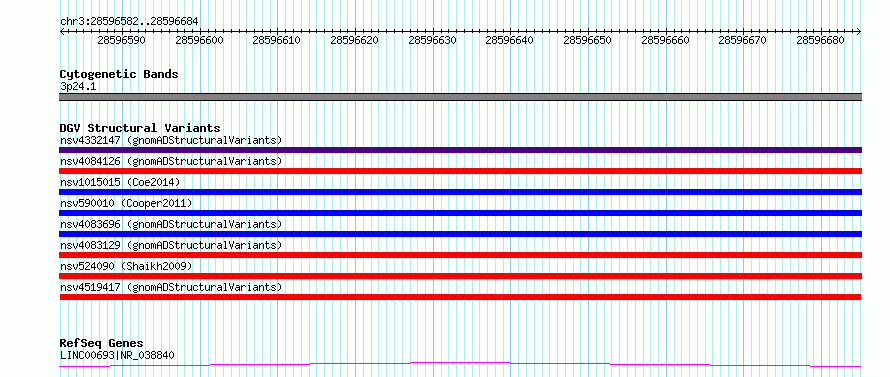Click ruler position 28596630
Image resolution: width=890 pixels, height=377 pixels.
(433, 40)
